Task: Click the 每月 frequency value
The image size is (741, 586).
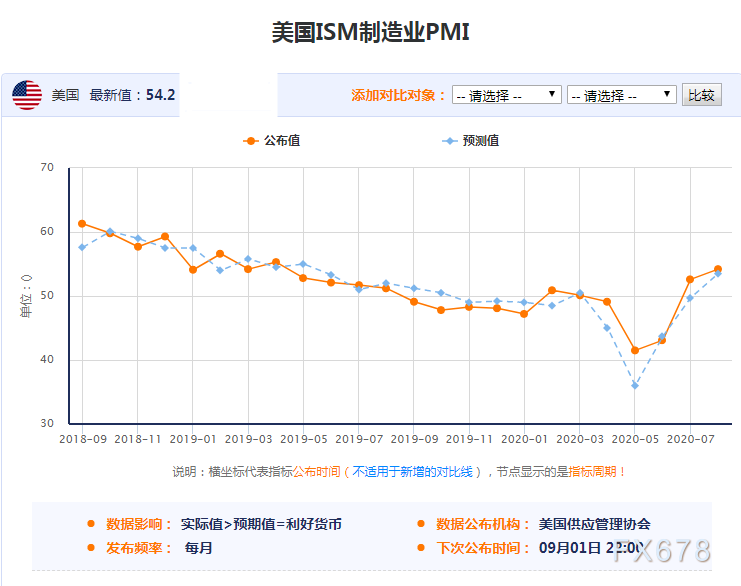Action: coord(198,548)
